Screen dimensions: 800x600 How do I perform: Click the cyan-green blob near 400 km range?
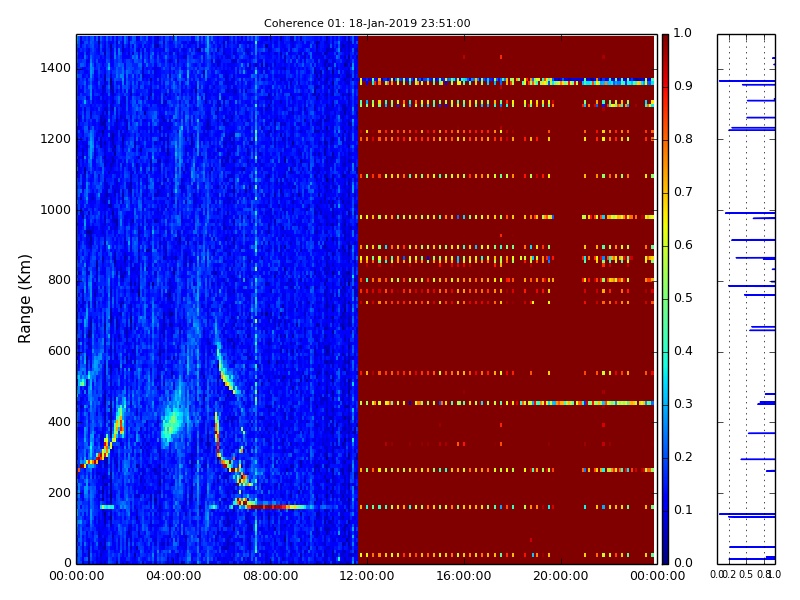[172, 422]
